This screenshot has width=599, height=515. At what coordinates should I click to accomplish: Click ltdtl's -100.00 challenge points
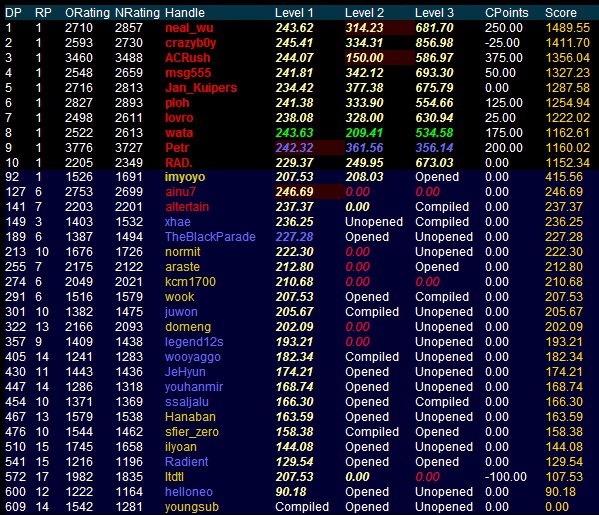(x=506, y=477)
